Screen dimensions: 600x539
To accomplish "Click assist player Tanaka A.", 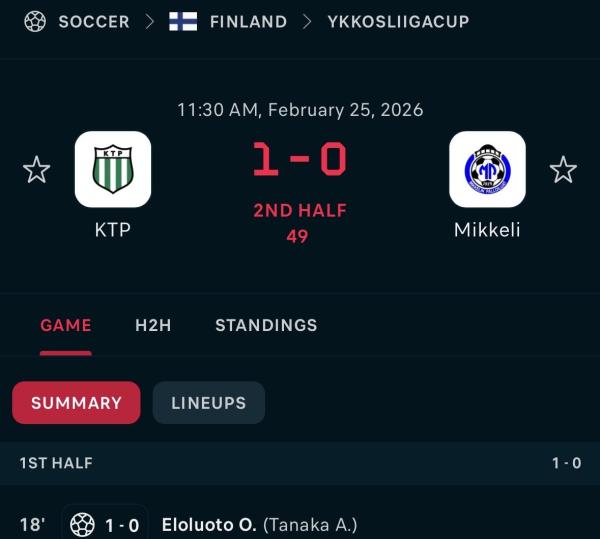I will [x=310, y=524].
